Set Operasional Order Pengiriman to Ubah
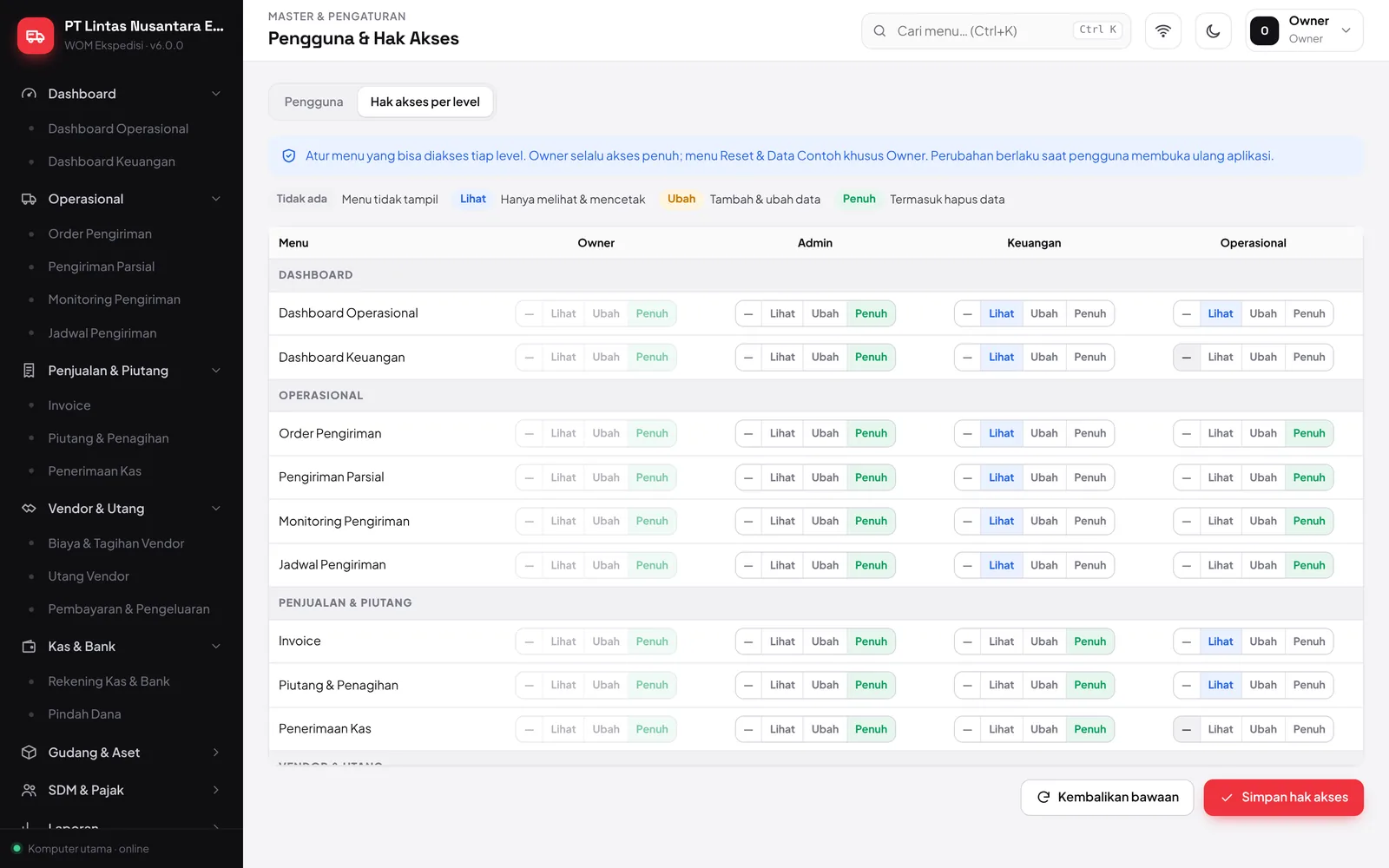1389x868 pixels. [x=1263, y=433]
